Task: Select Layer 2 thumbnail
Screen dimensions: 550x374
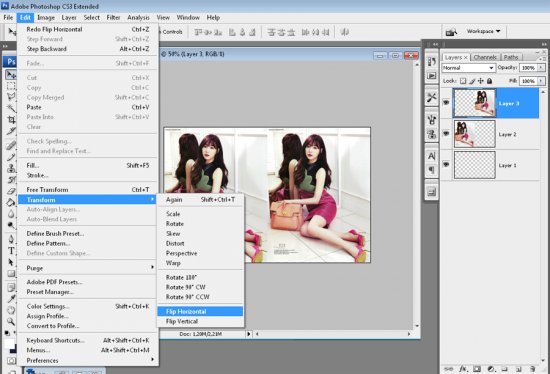Action: point(475,134)
